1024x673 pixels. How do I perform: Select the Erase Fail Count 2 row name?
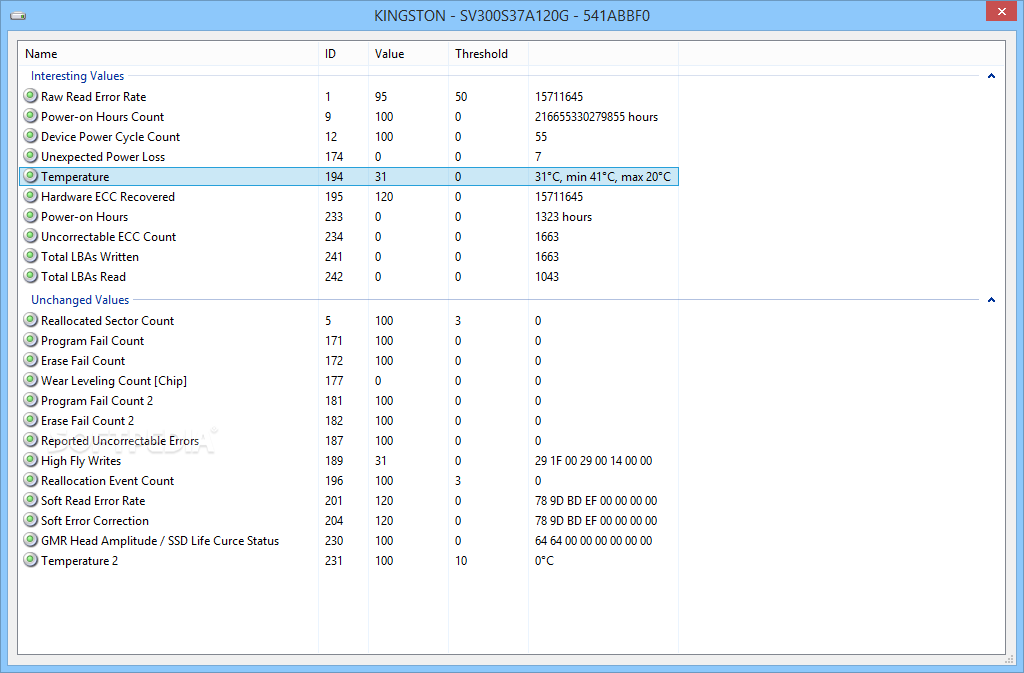coord(88,421)
